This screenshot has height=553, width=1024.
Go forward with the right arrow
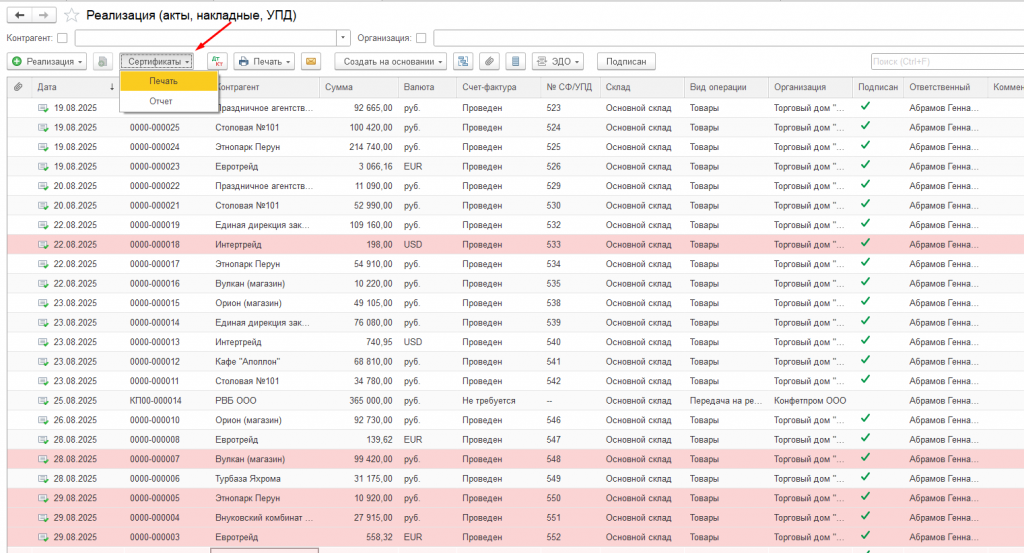click(43, 15)
